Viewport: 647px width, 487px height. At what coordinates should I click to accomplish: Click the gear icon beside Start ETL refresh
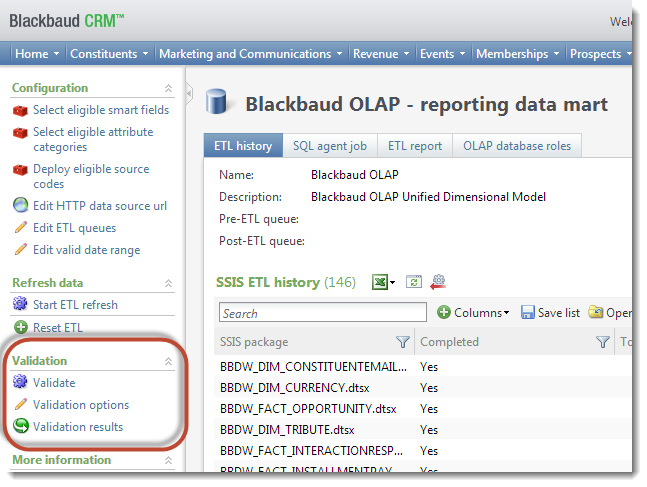tap(20, 303)
